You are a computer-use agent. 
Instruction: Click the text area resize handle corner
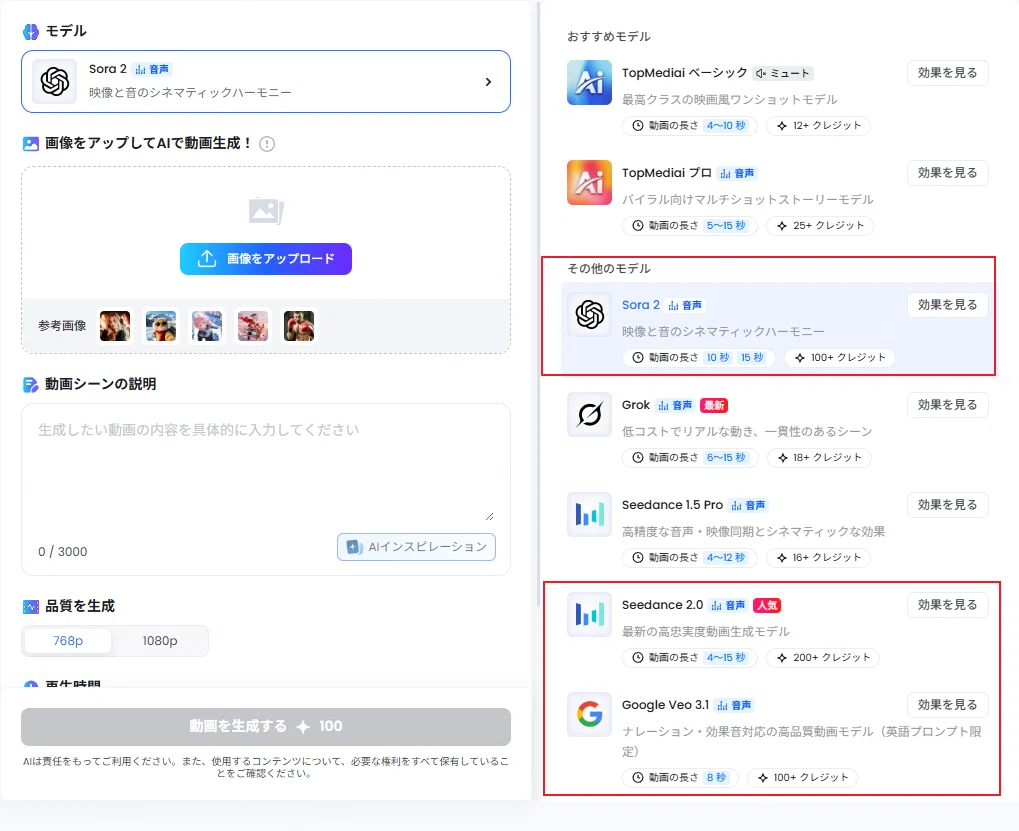tap(489, 517)
